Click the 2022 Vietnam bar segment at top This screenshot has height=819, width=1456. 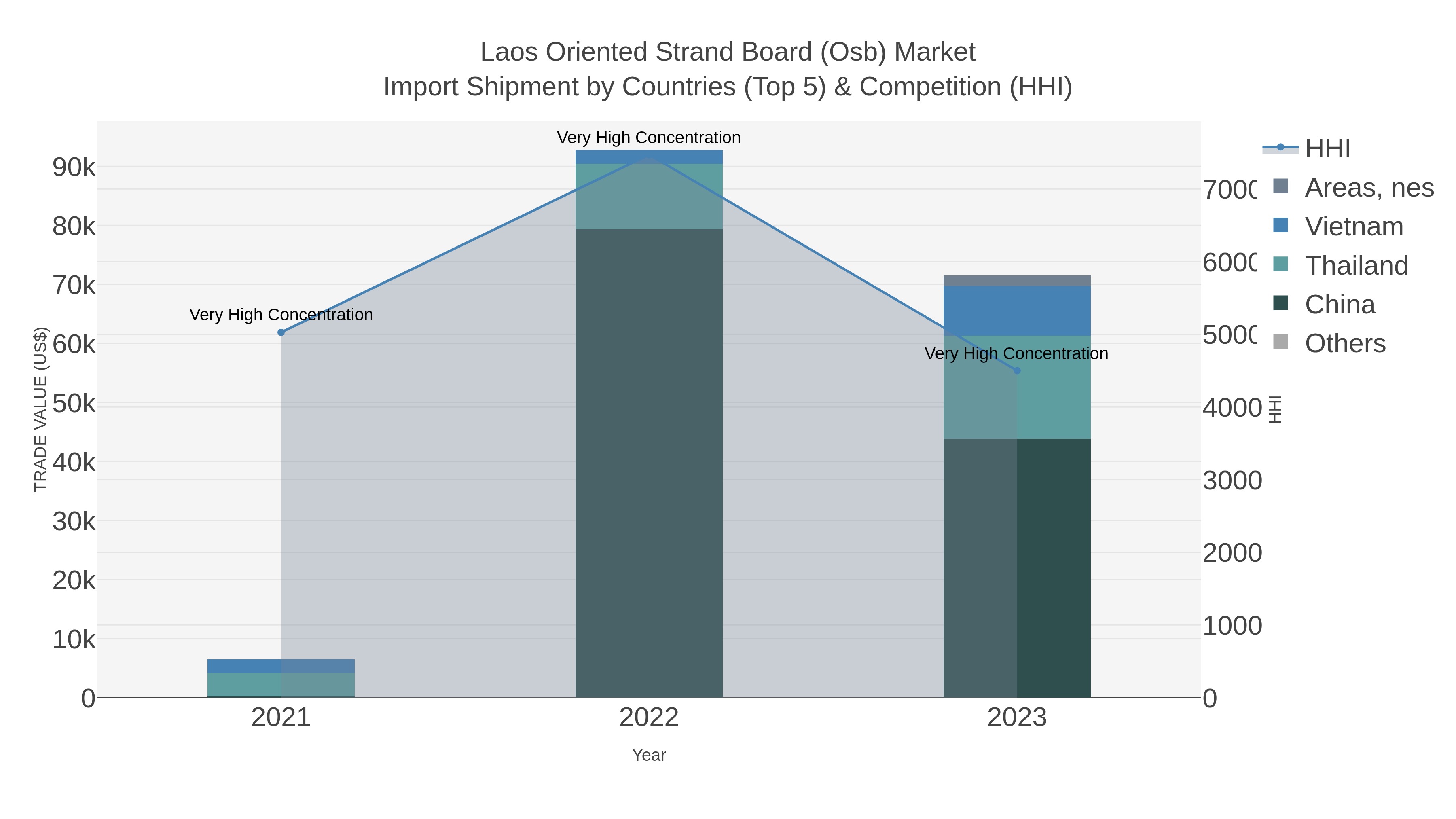point(649,157)
